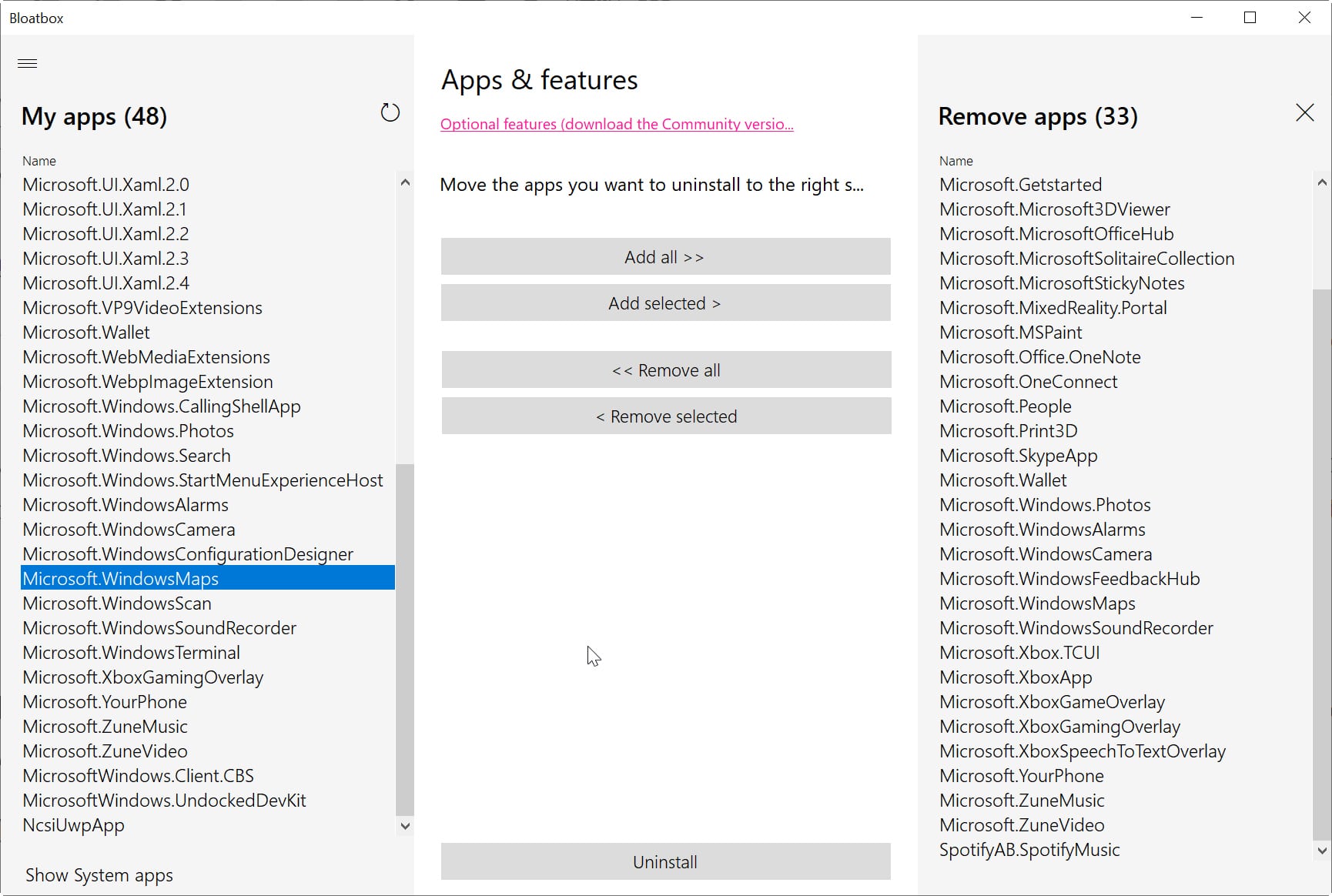Select Microsoft.XboxGamingOverlay in My apps
Image resolution: width=1332 pixels, height=896 pixels.
click(208, 677)
